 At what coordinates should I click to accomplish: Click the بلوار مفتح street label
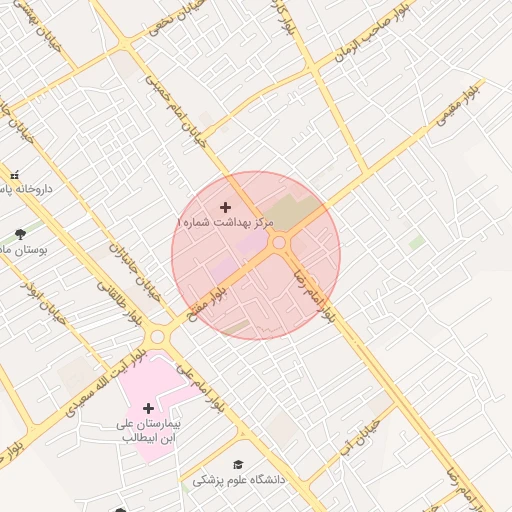(x=207, y=303)
